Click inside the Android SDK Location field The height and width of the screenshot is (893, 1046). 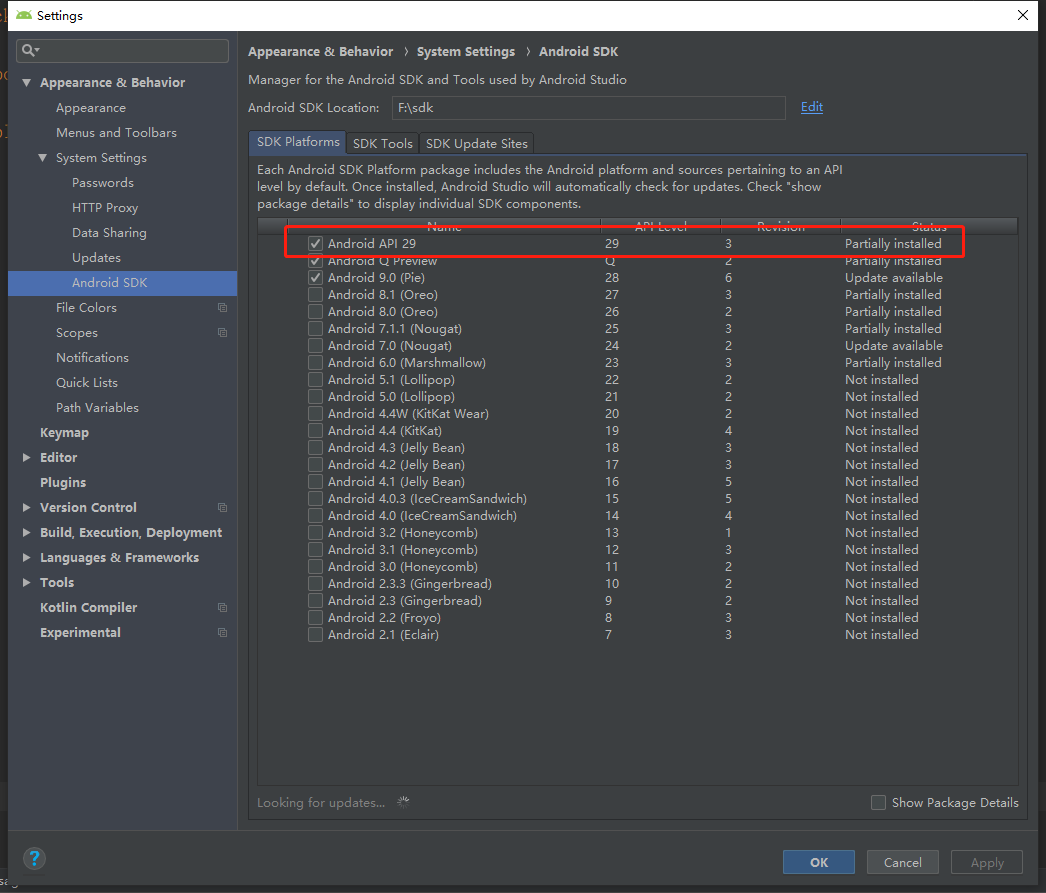(x=590, y=105)
